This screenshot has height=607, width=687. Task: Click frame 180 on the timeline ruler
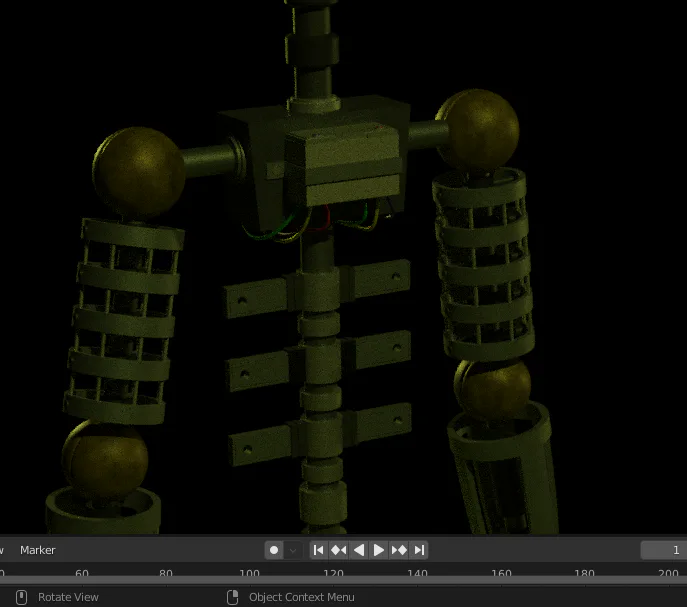pos(584,573)
